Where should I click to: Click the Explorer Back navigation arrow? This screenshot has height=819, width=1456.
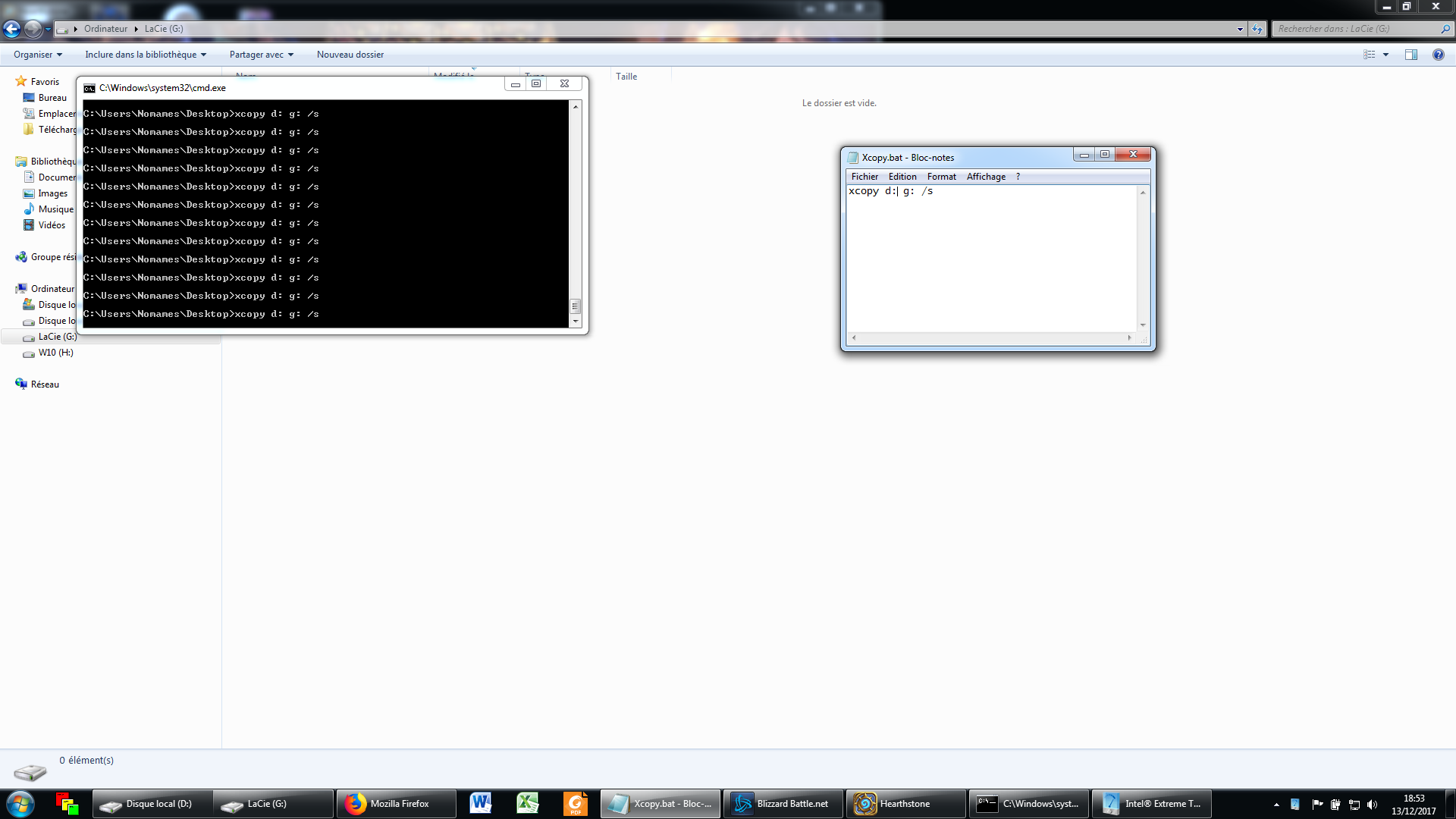coord(11,29)
